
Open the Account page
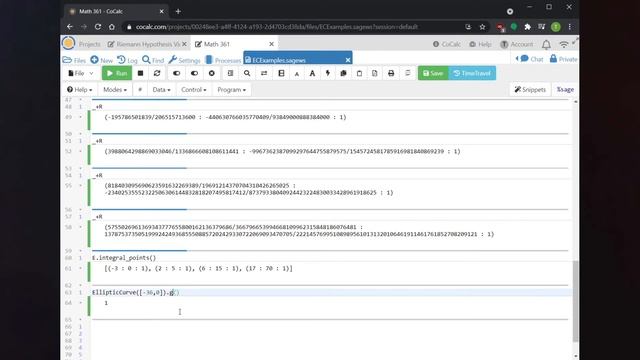click(x=517, y=44)
